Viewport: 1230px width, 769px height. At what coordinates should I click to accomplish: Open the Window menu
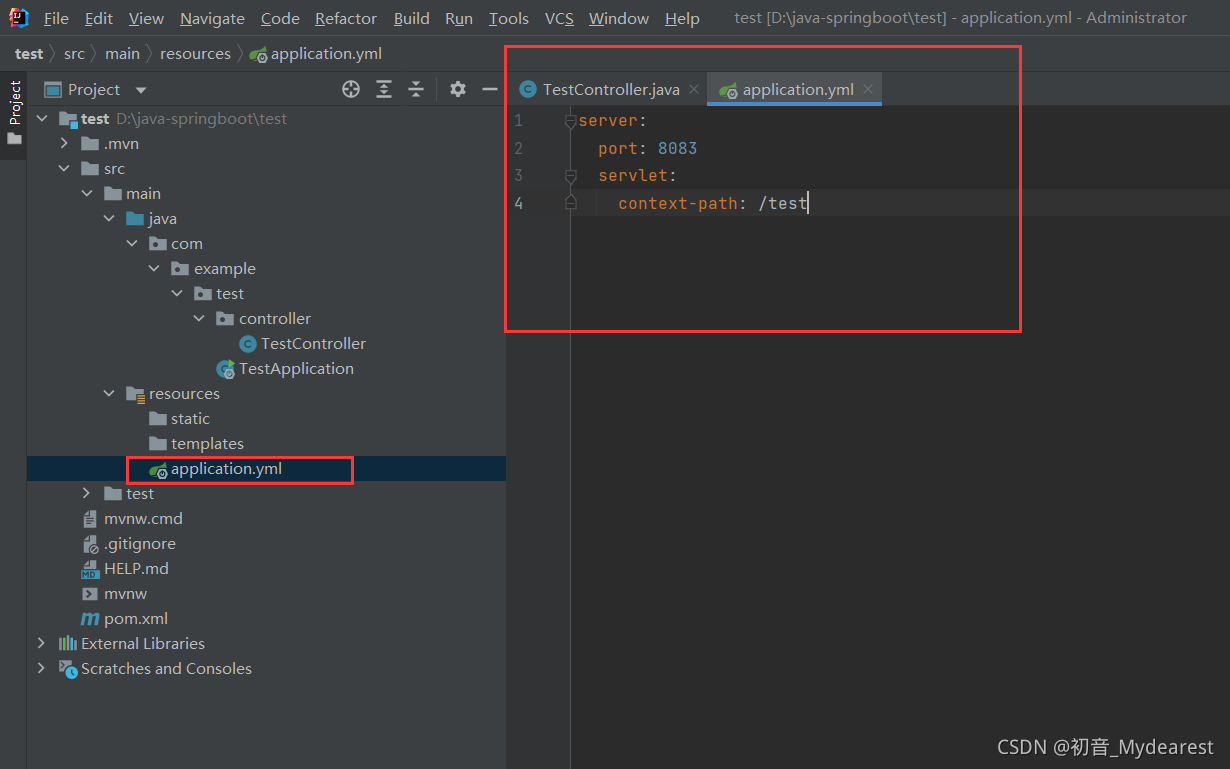click(x=619, y=18)
